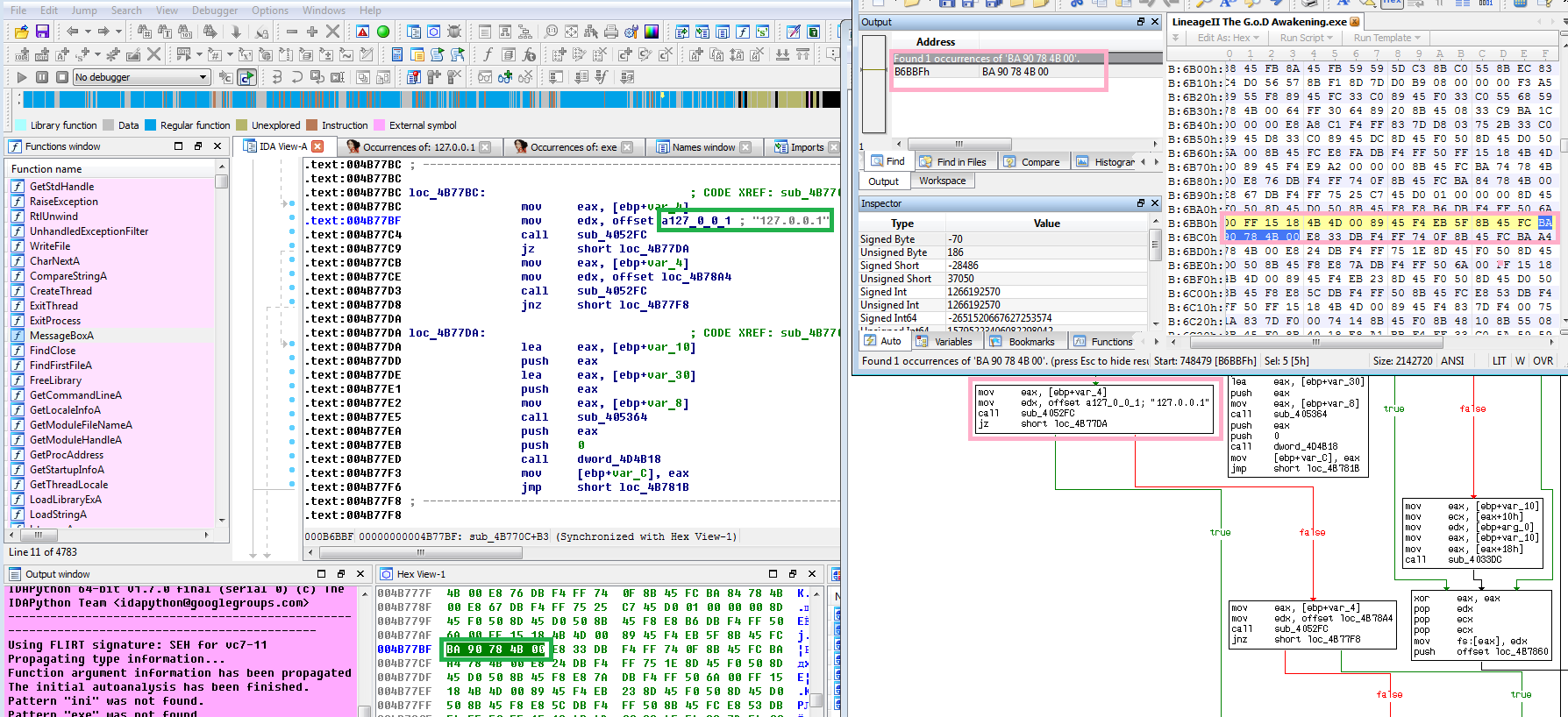
Task: Click the zoom out minus icon
Action: pos(292,32)
